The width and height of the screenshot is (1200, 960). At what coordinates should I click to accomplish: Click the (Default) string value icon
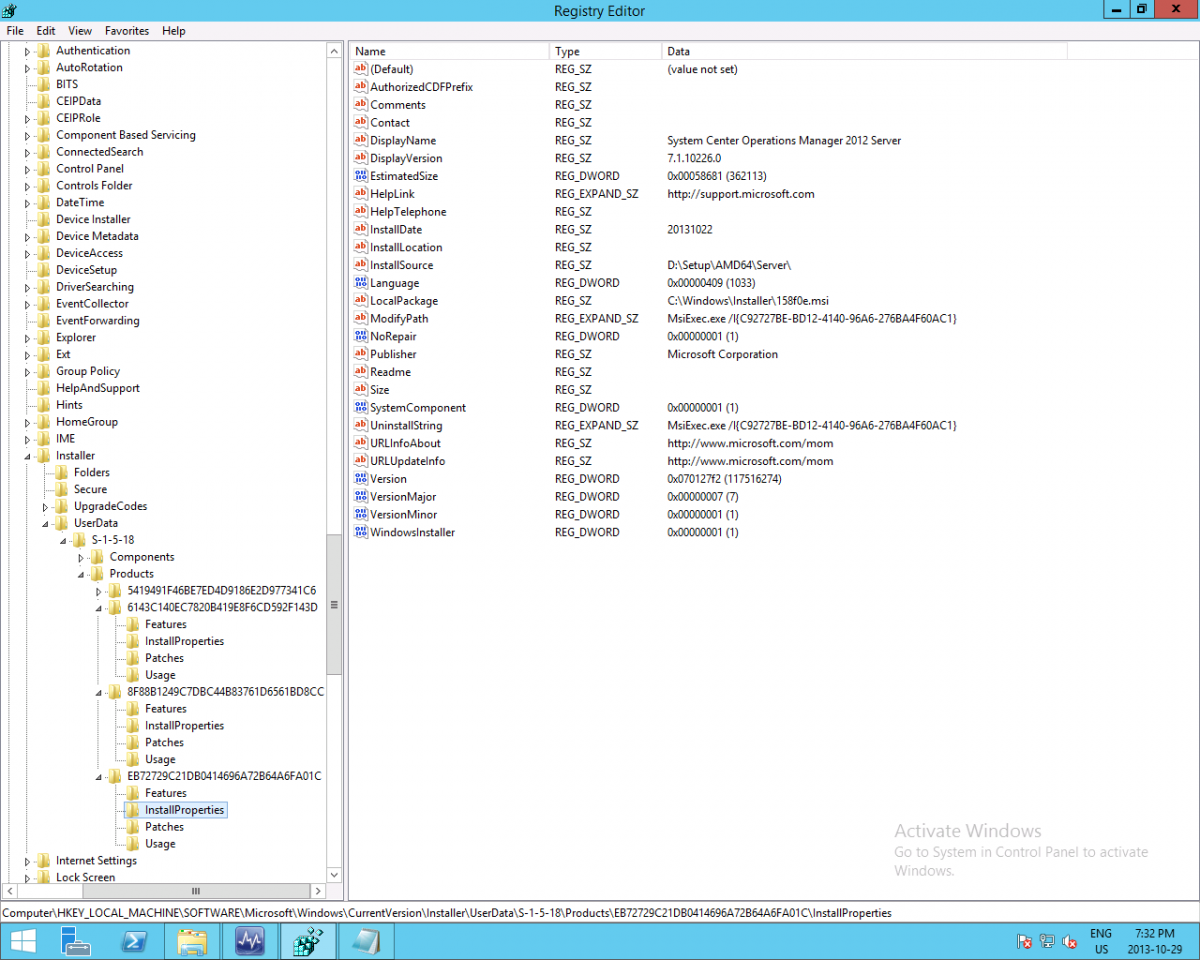point(361,70)
